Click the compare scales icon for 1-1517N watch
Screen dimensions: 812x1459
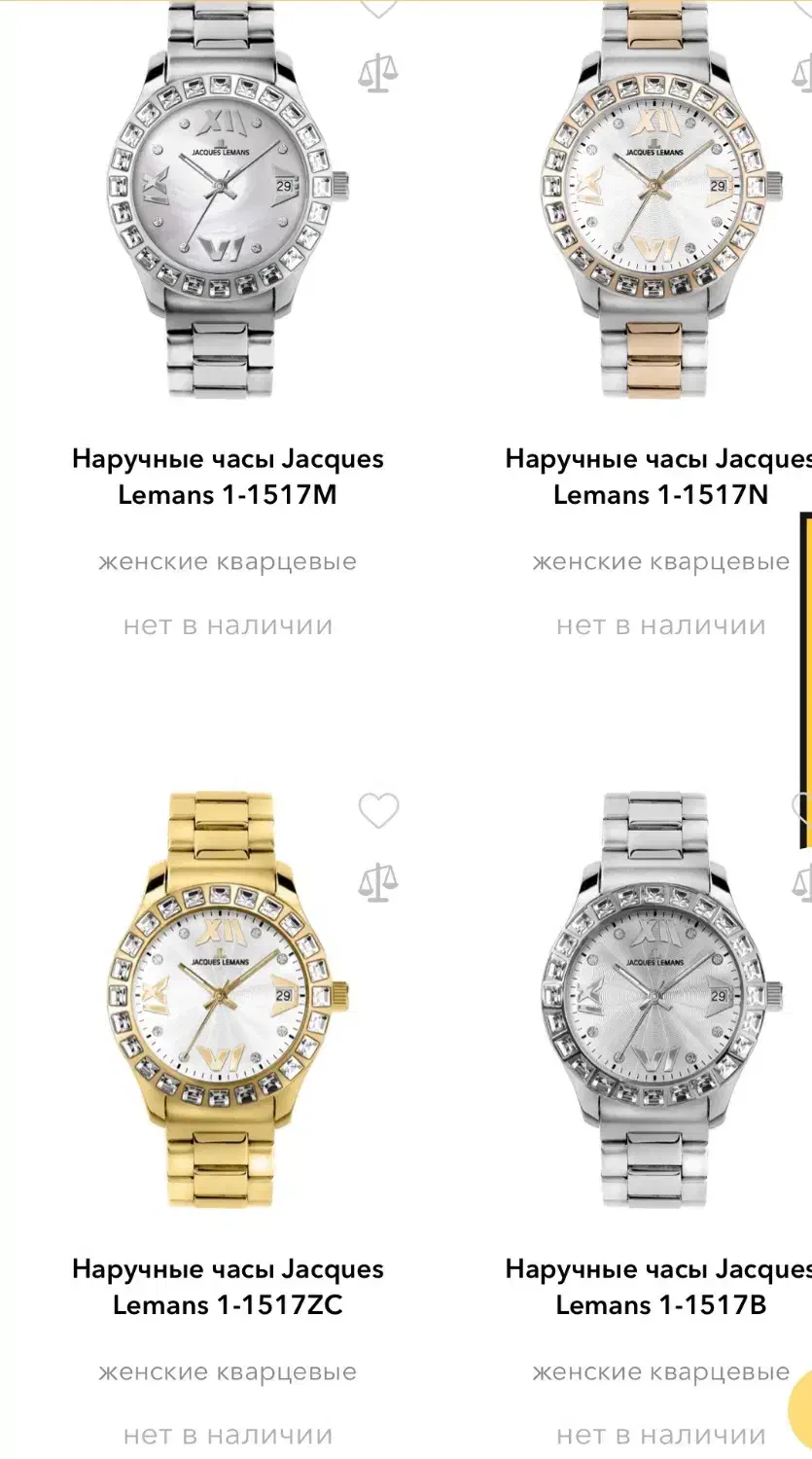(x=803, y=73)
